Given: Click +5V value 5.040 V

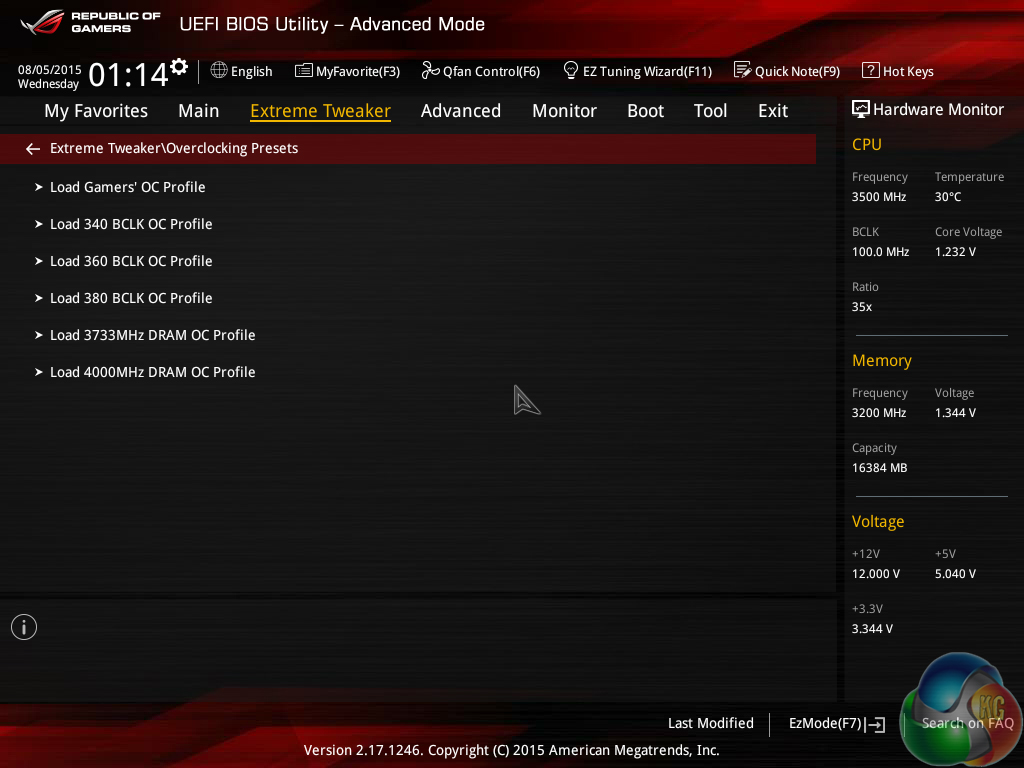Looking at the screenshot, I should [955, 573].
